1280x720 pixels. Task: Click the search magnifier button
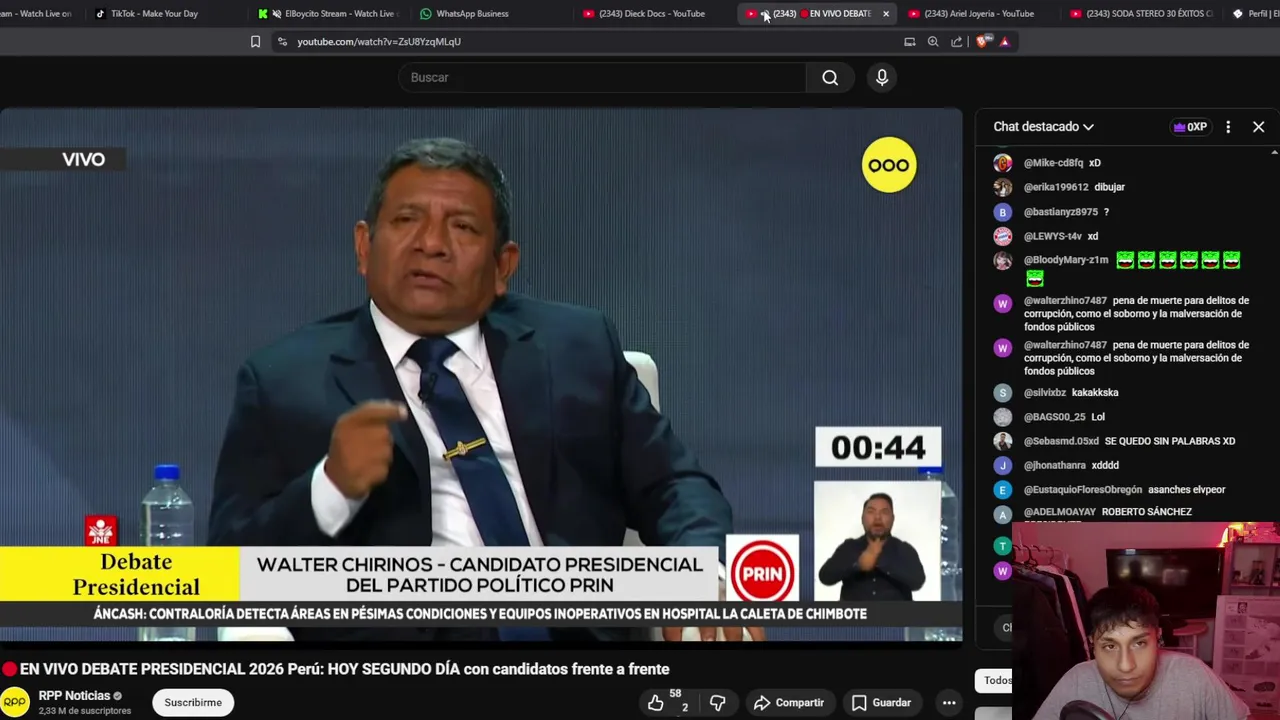pyautogui.click(x=830, y=78)
